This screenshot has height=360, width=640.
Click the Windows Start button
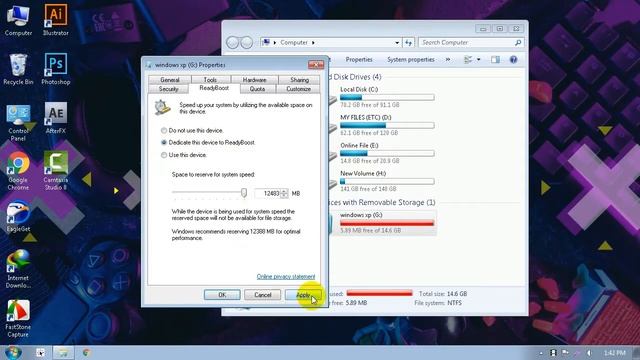click(13, 352)
